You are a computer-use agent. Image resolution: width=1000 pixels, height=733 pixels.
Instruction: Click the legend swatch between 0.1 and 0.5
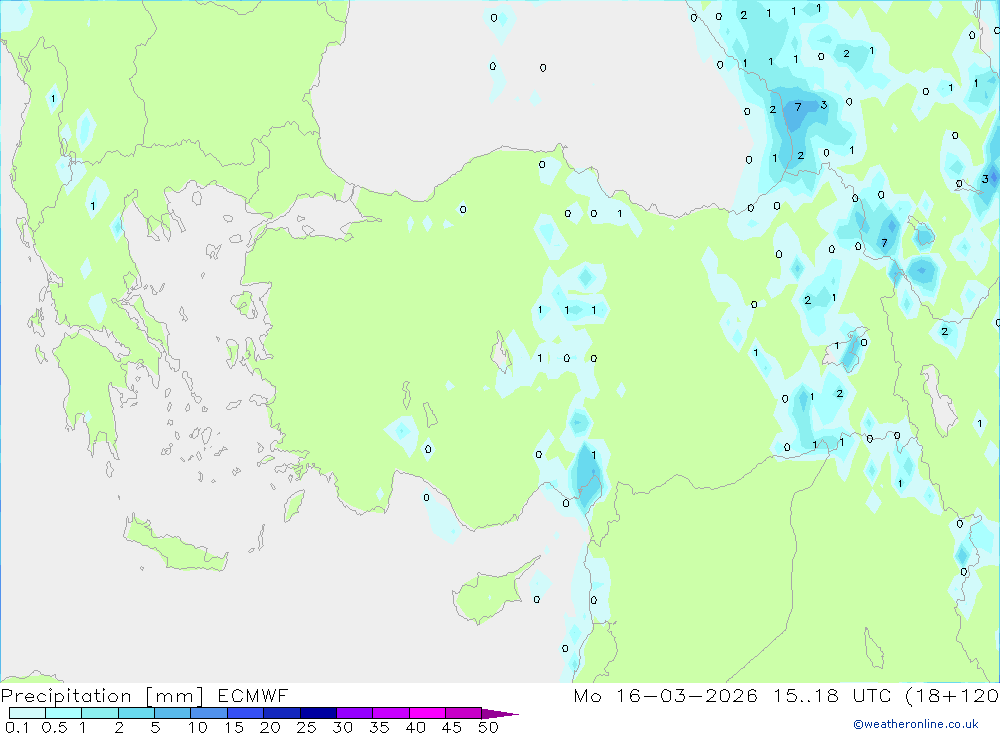(x=27, y=713)
